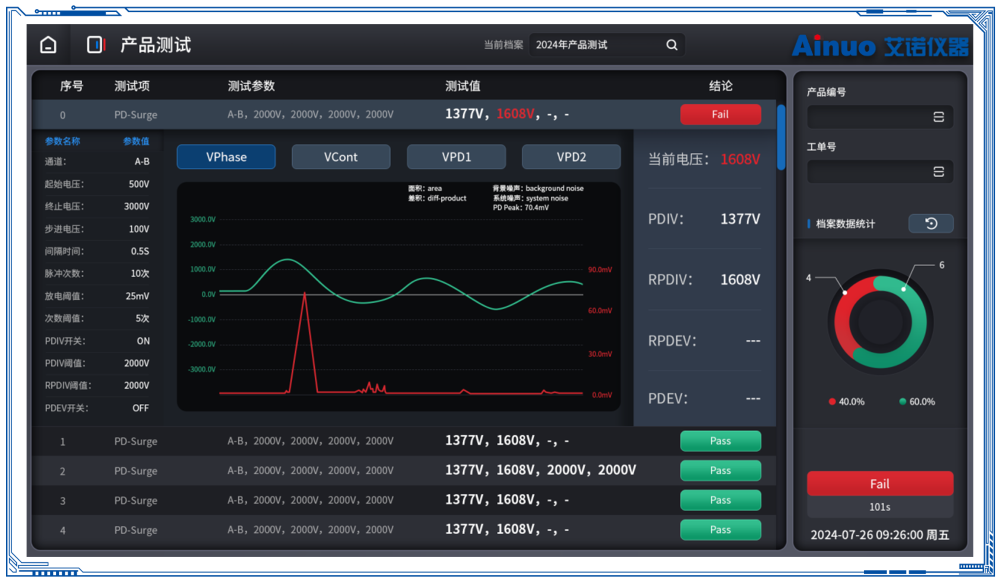Click the 2024年产品测试 archive input field

point(595,45)
